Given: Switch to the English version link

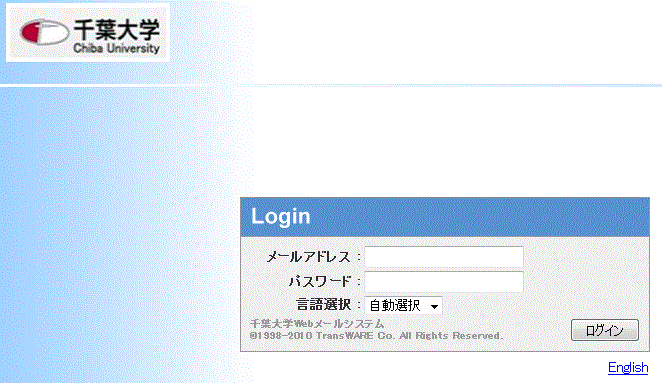Looking at the screenshot, I should (x=628, y=368).
